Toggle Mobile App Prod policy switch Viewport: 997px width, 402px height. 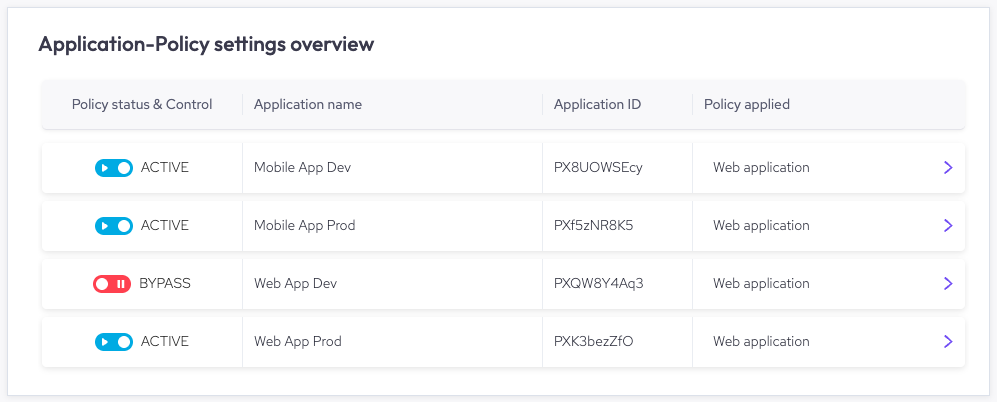[x=114, y=226]
